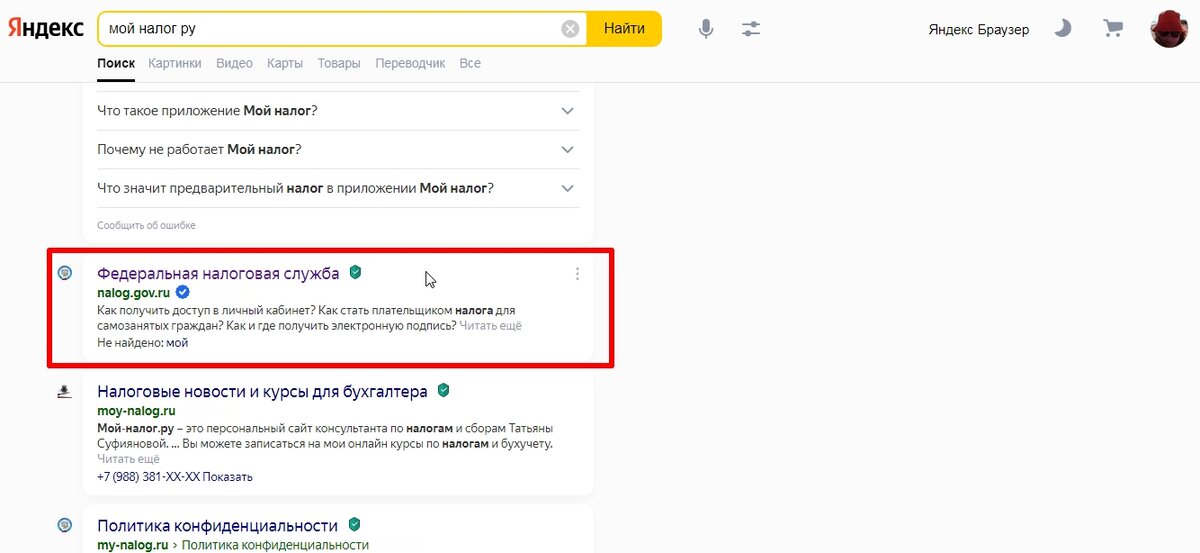Click the green verified shield next to Федеральная налоговая служба
The height and width of the screenshot is (553, 1200).
tap(355, 272)
